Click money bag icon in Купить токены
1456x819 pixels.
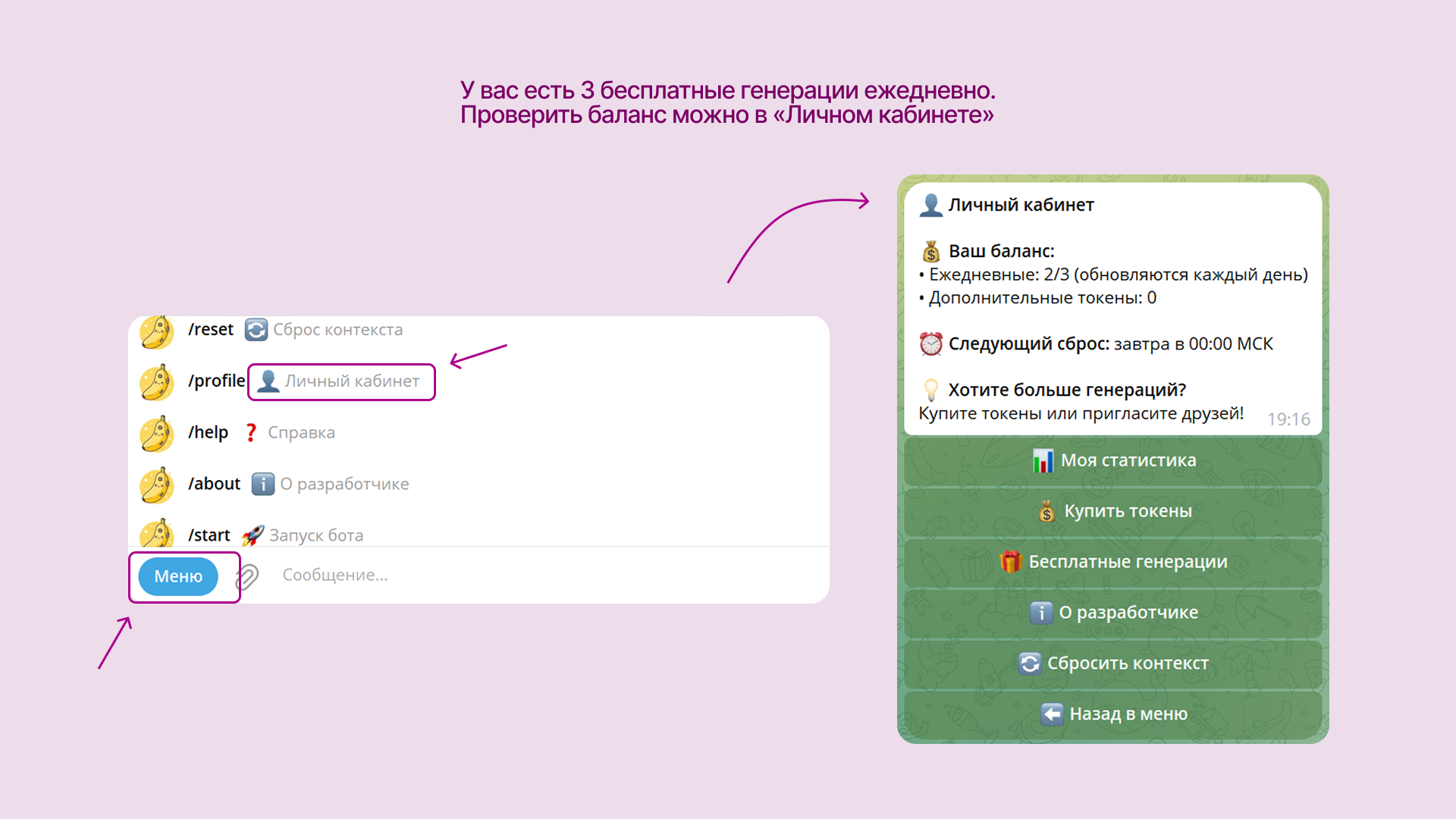1046,512
